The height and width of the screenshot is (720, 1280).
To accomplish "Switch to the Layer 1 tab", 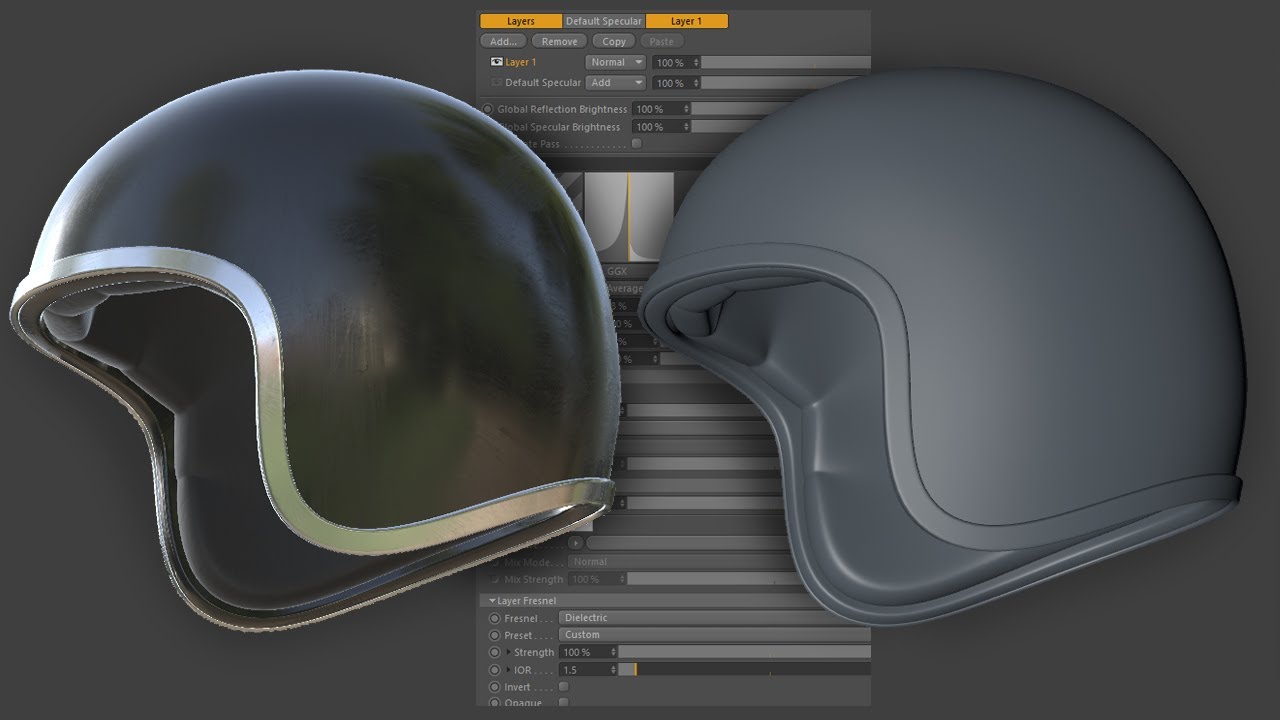I will 686,21.
